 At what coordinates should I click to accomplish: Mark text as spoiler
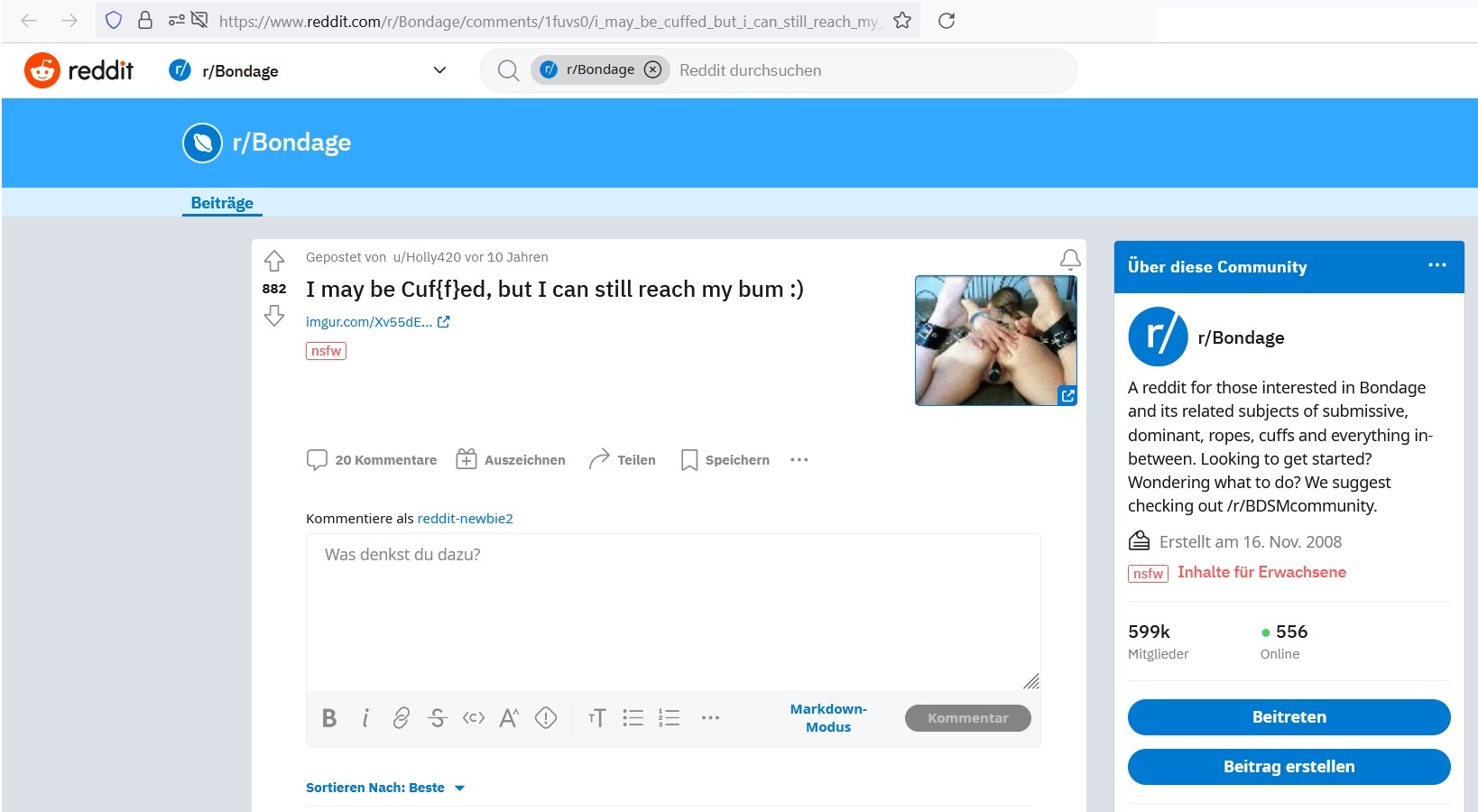546,718
